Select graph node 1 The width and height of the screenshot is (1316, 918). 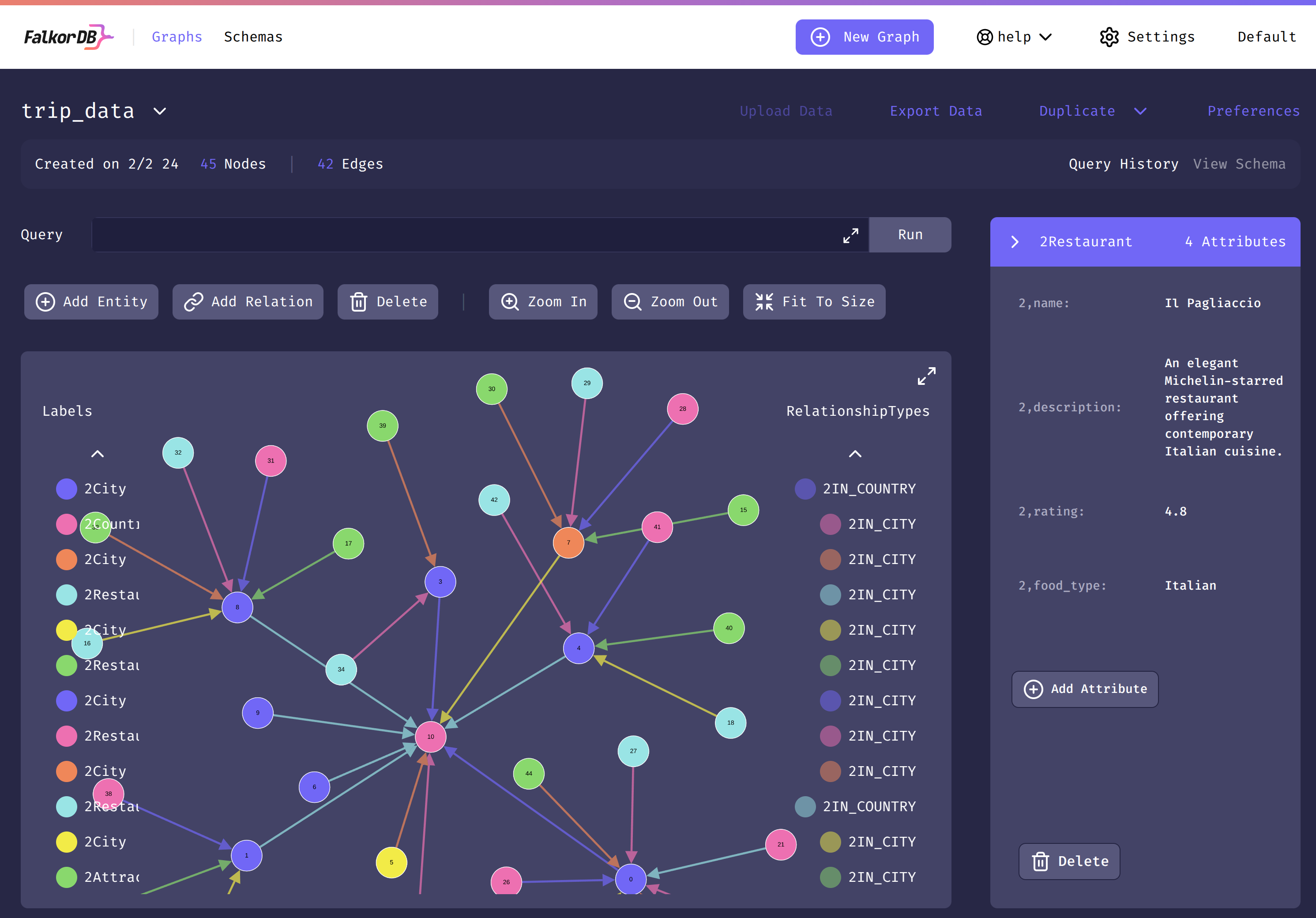pos(246,855)
